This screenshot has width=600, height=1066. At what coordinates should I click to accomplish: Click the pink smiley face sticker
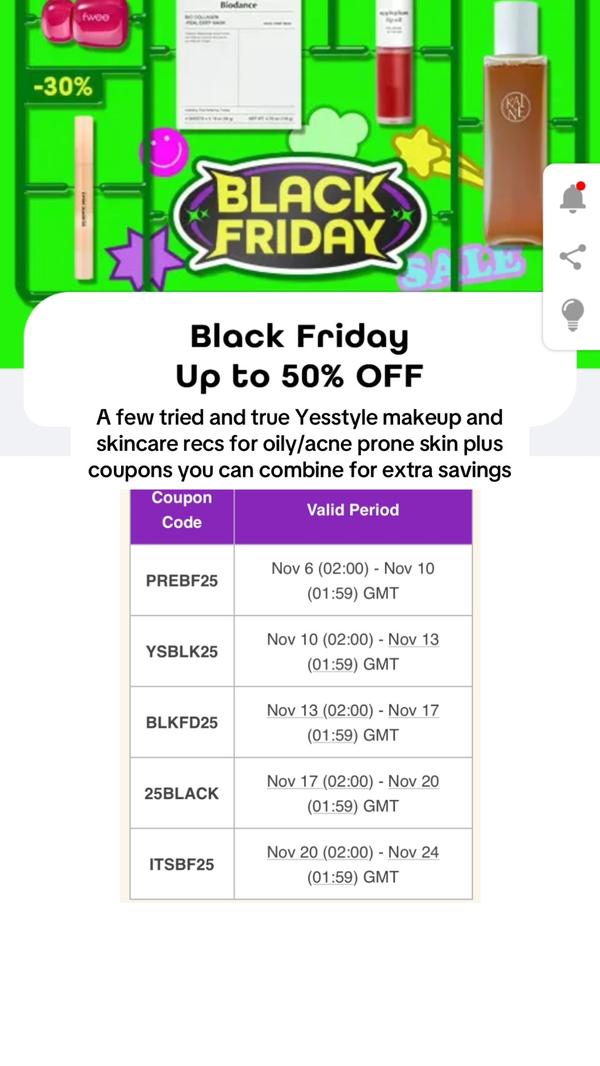coord(164,154)
